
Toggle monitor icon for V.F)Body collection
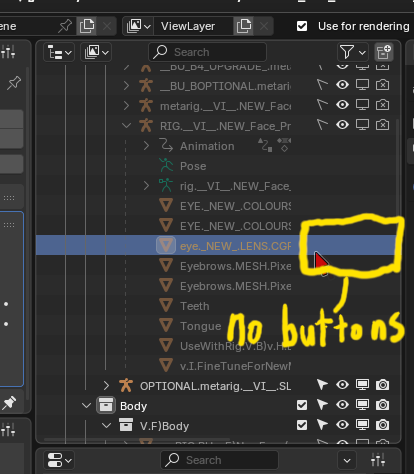click(362, 425)
